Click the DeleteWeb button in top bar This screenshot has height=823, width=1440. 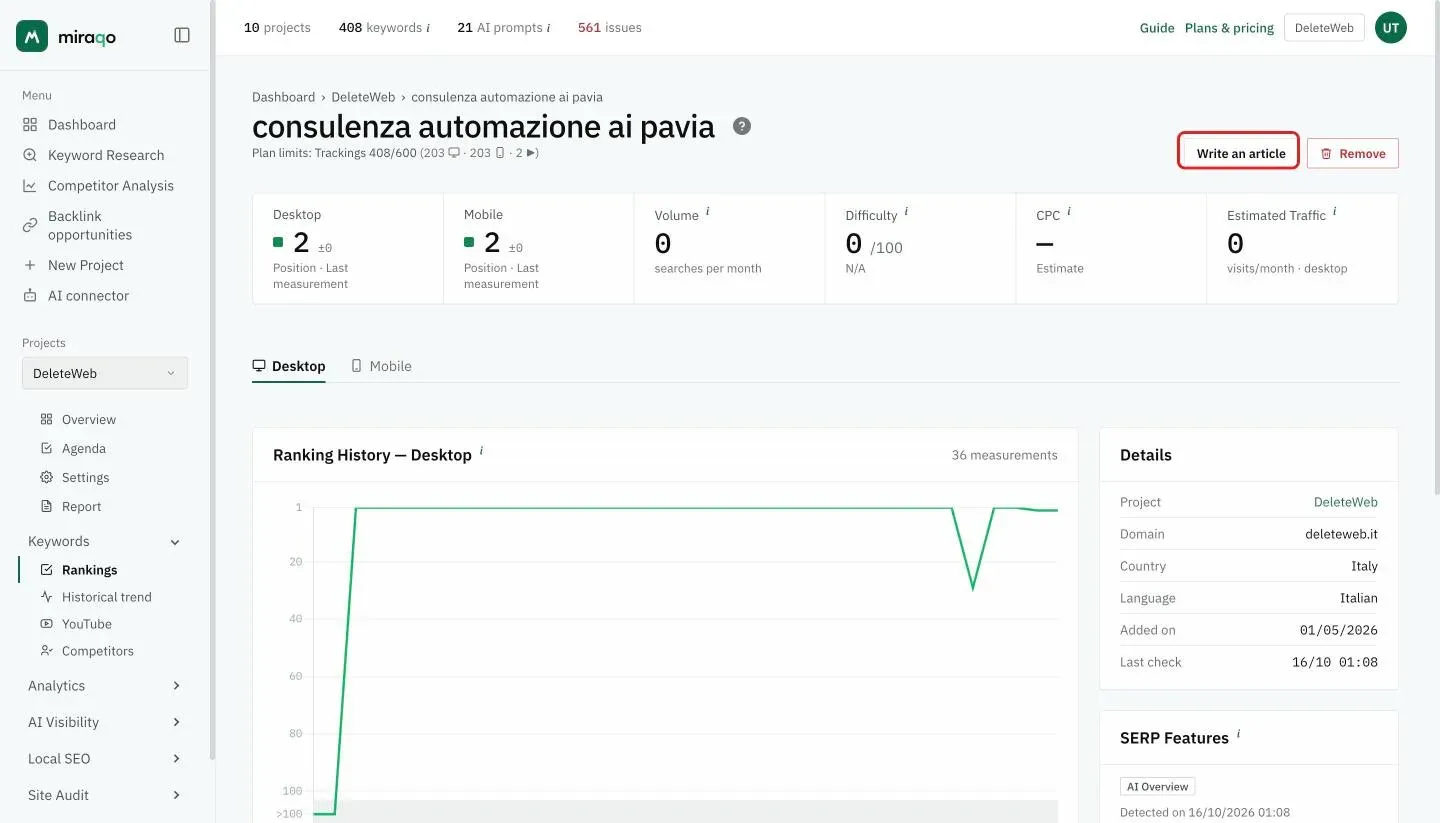[x=1324, y=28]
